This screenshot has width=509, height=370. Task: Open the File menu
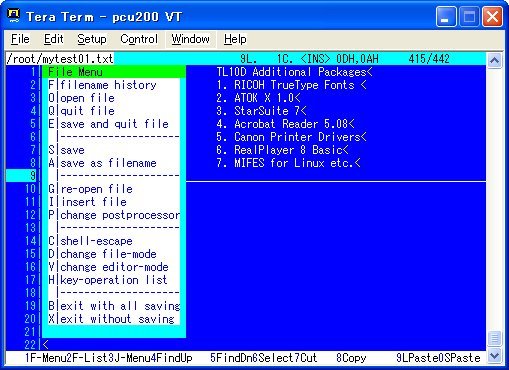tap(20, 39)
